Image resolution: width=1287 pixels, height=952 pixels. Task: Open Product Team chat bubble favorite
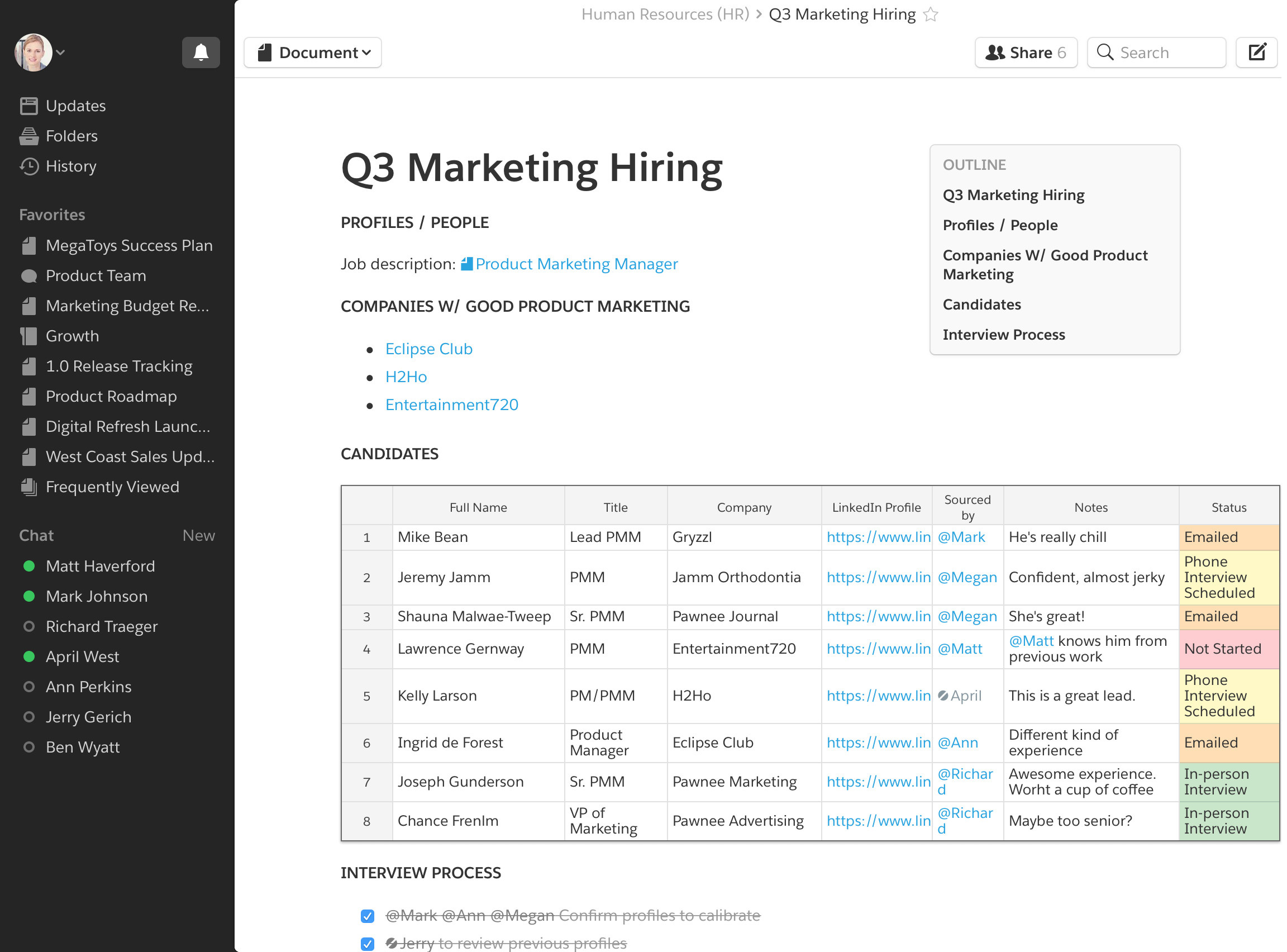click(29, 276)
